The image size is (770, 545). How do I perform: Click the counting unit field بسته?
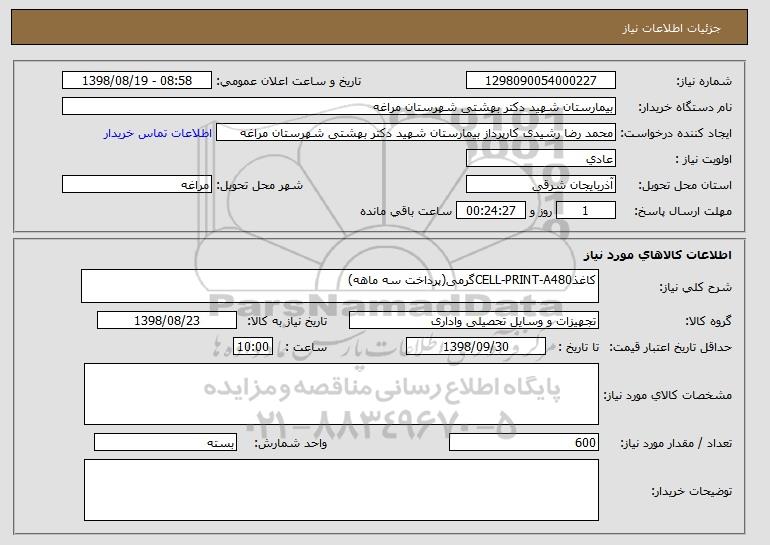tap(165, 442)
